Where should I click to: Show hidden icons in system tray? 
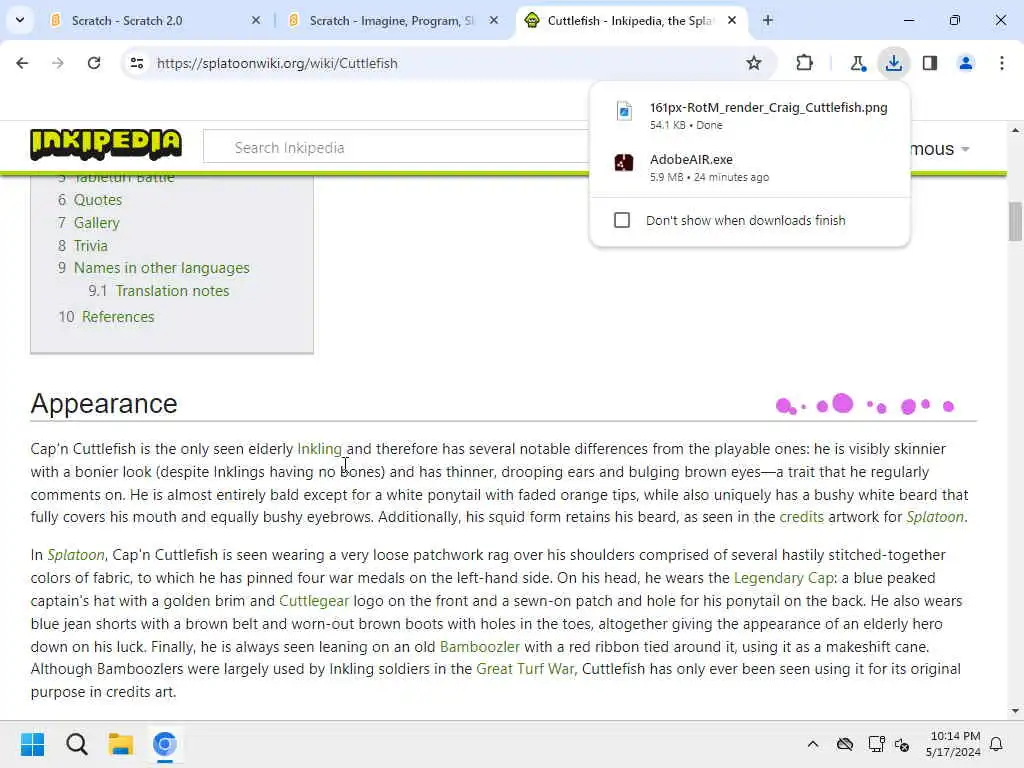click(x=813, y=744)
